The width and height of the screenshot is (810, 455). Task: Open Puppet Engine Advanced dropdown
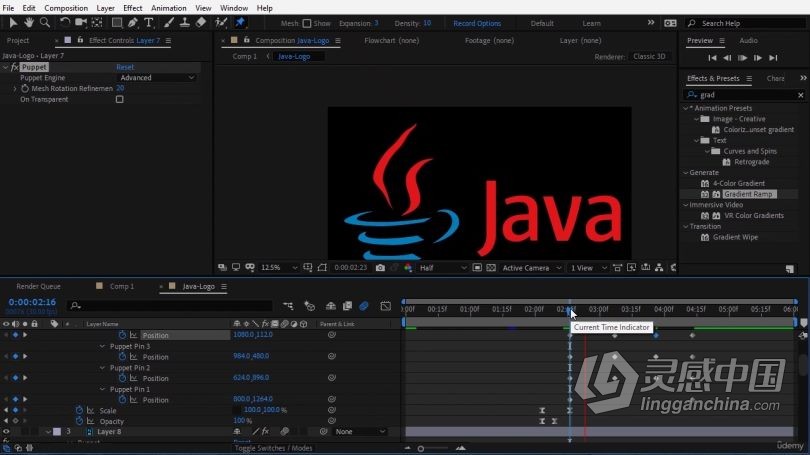(157, 77)
